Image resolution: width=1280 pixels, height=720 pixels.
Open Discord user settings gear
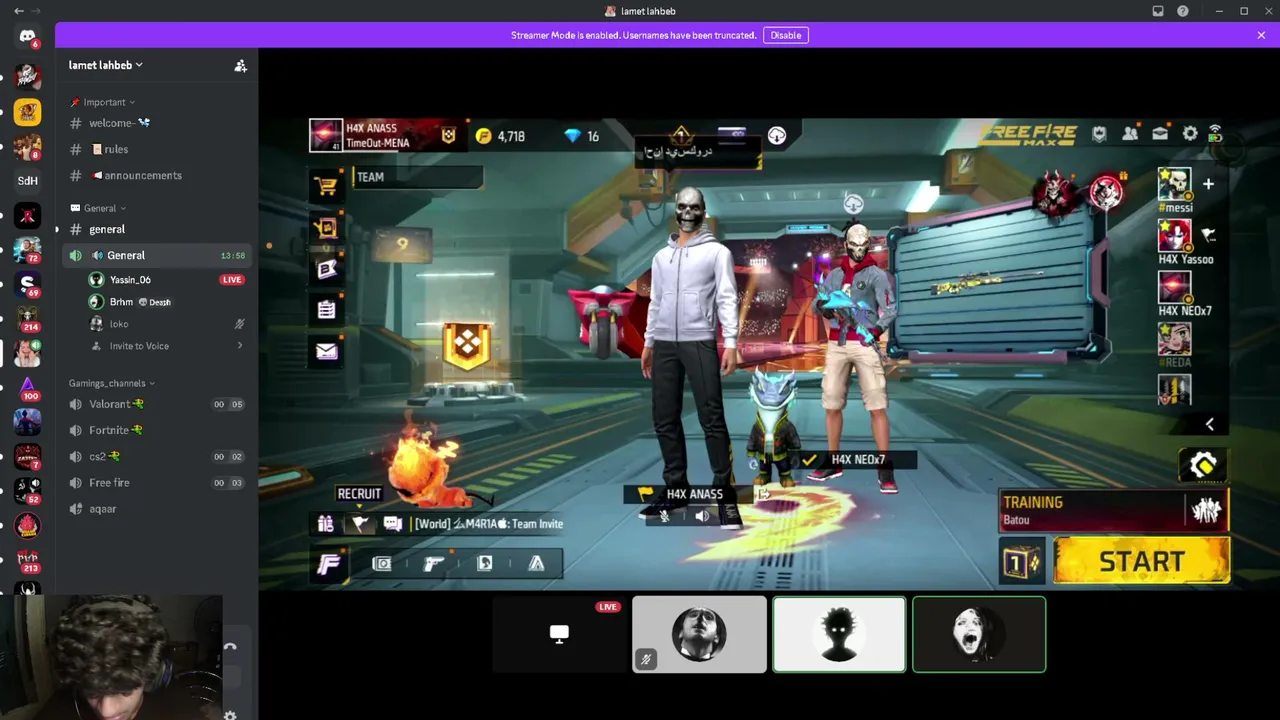coord(230,715)
